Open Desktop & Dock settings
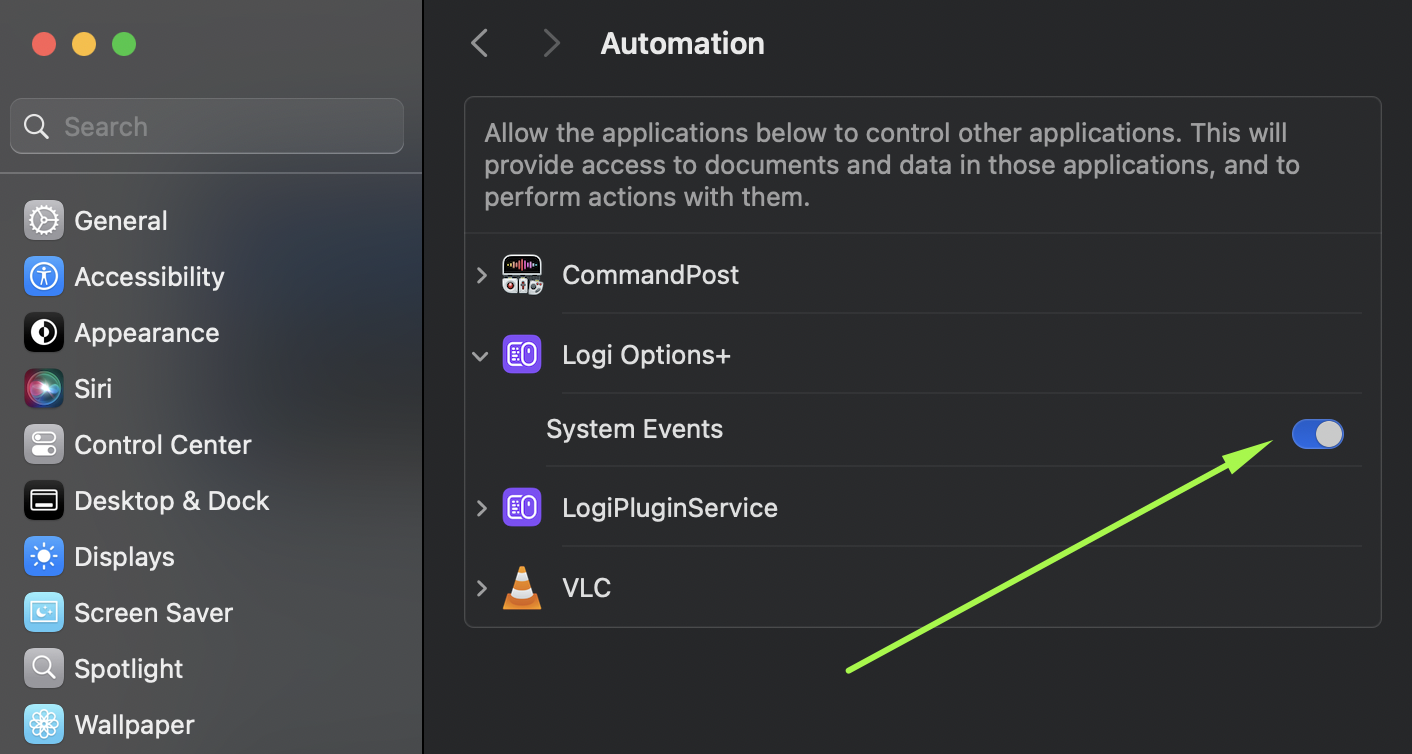The image size is (1412, 754). [171, 501]
